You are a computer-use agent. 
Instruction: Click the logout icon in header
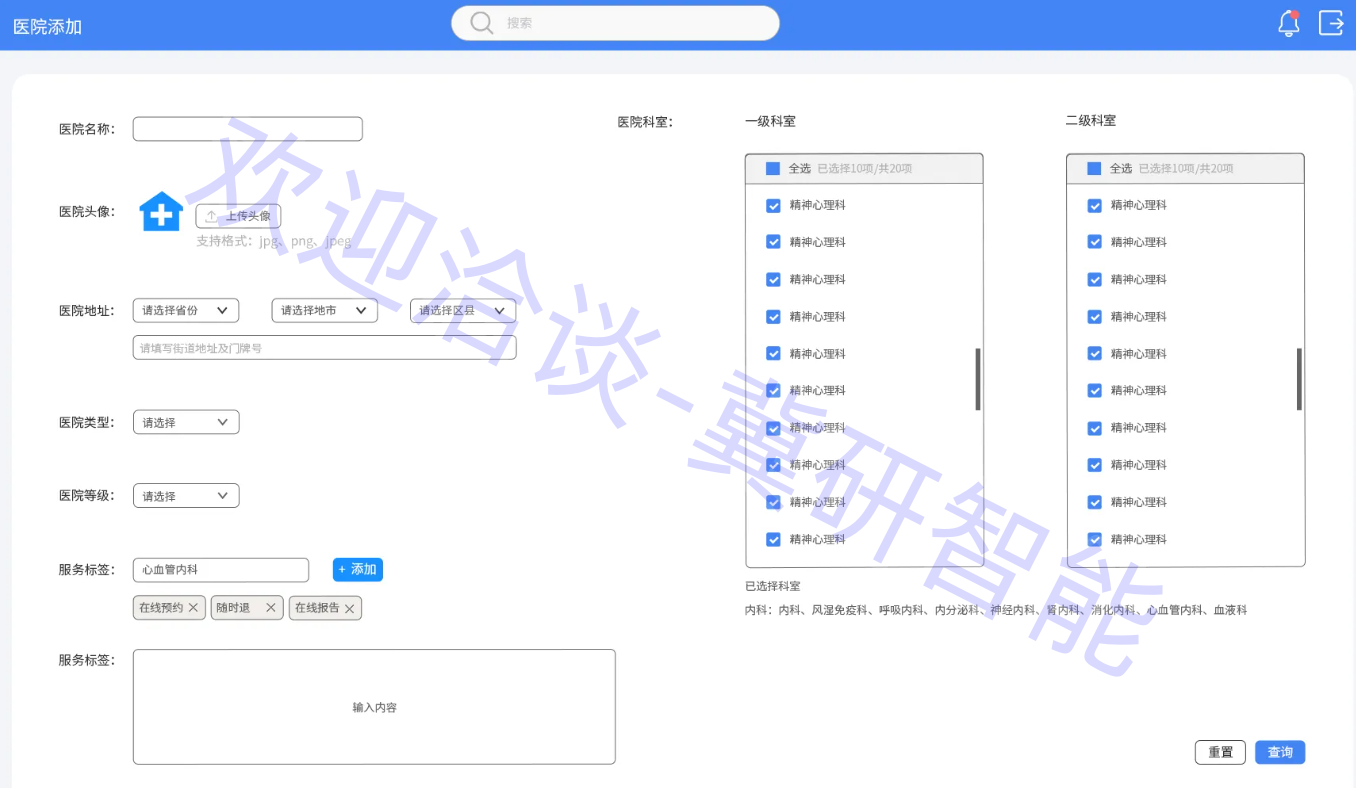click(1331, 22)
